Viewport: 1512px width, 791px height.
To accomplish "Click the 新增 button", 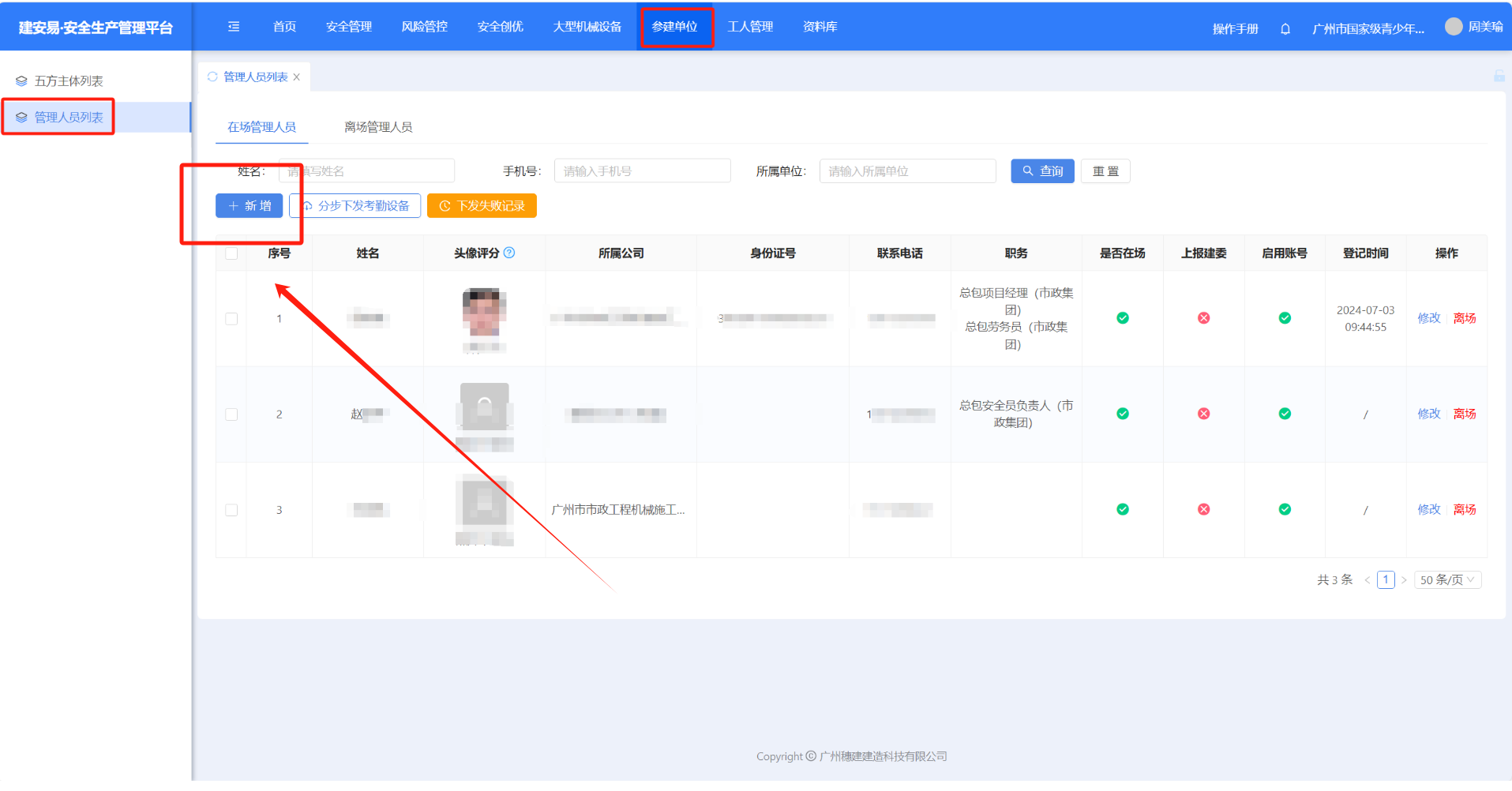I will click(x=249, y=206).
